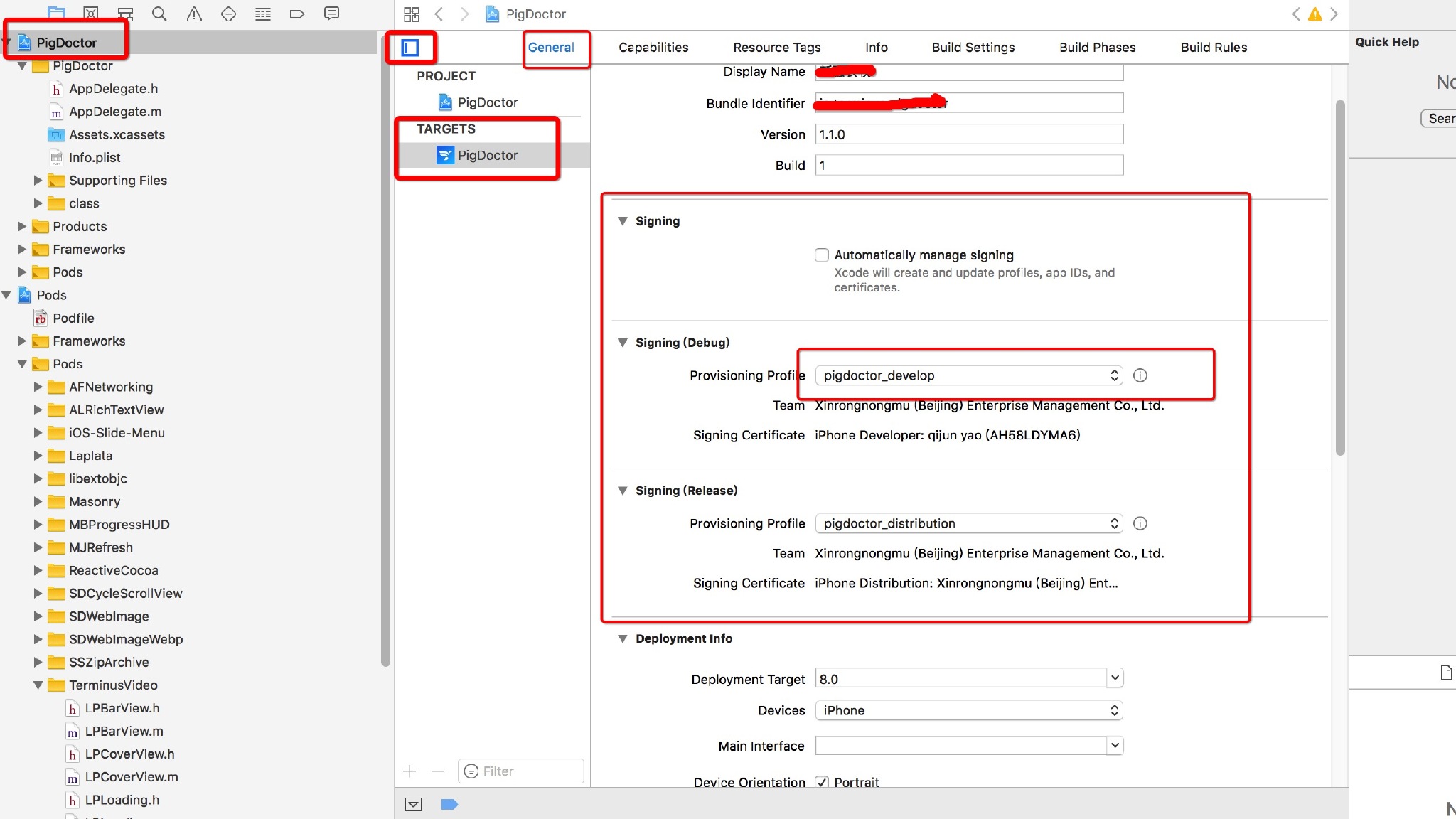Image resolution: width=1456 pixels, height=819 pixels.
Task: Click the editor vertical scrollbar
Action: coord(1340,277)
